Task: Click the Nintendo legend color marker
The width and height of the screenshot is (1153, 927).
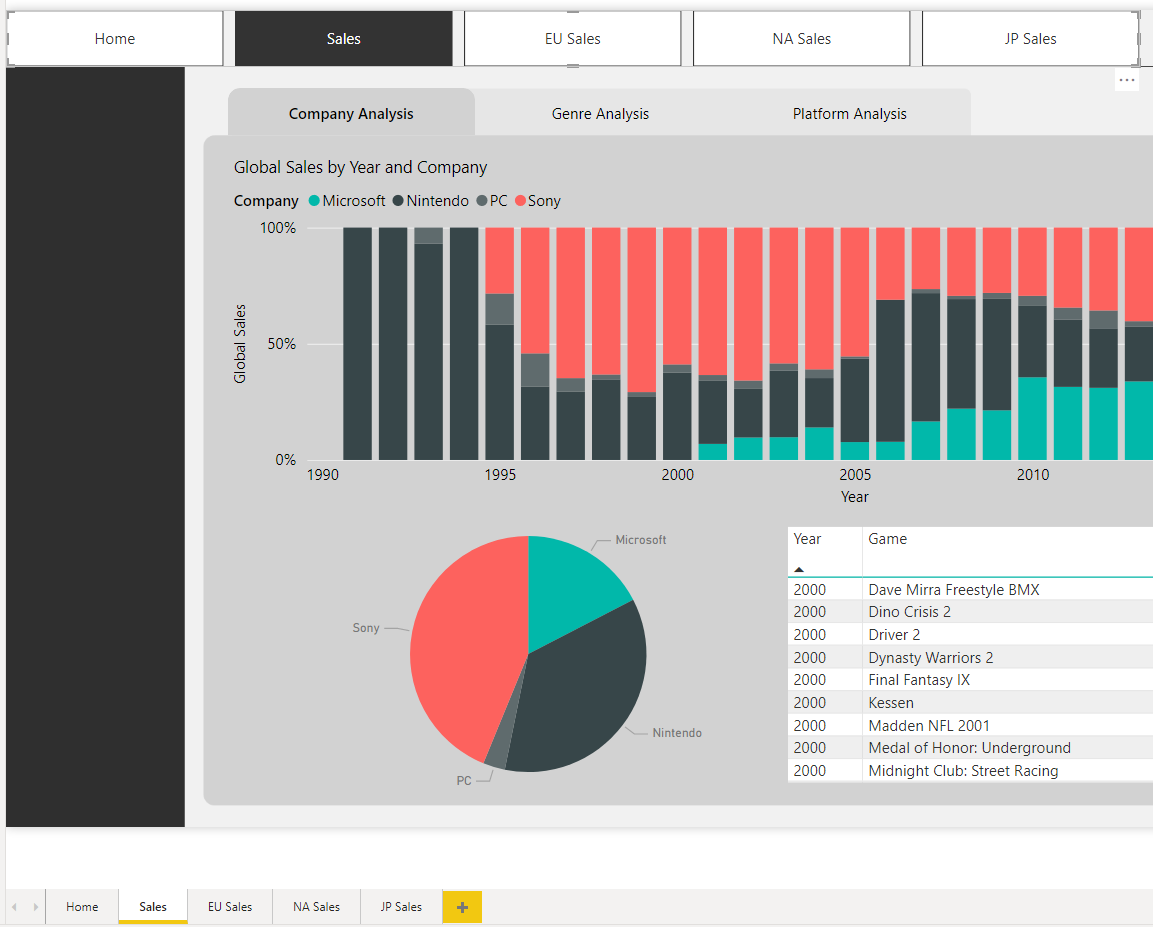Action: pos(398,201)
